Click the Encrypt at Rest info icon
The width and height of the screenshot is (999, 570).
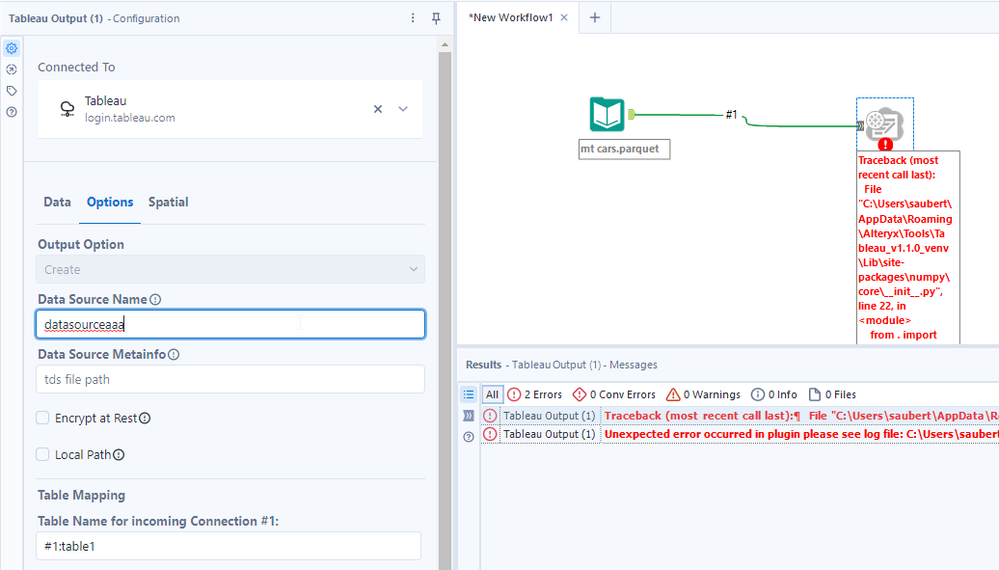click(145, 418)
